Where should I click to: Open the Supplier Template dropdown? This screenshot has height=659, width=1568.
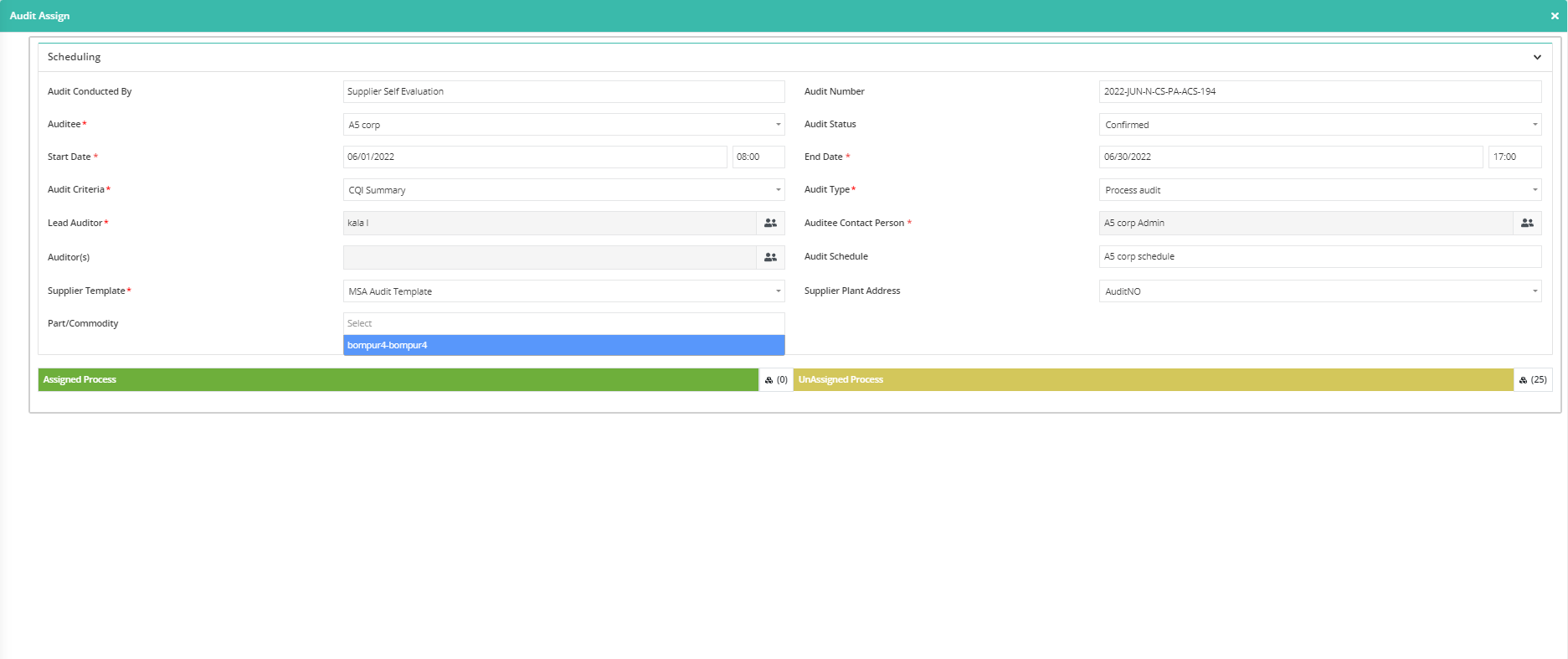(x=563, y=291)
